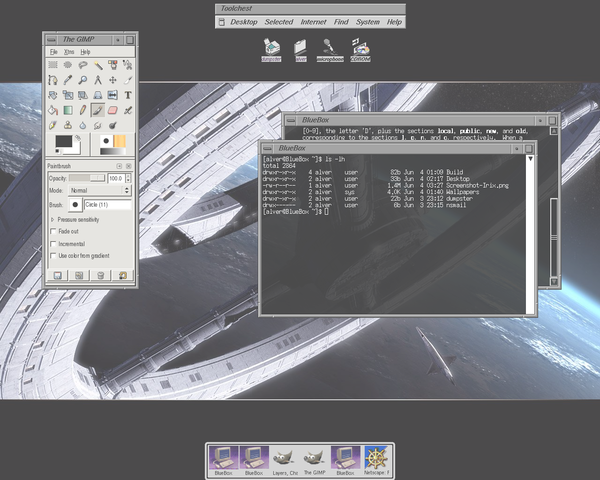Open the Help menu in GIMP
This screenshot has width=600, height=480.
point(85,52)
